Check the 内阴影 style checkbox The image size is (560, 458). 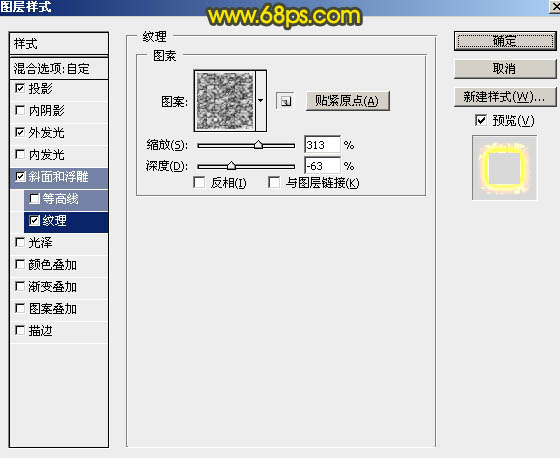point(20,110)
